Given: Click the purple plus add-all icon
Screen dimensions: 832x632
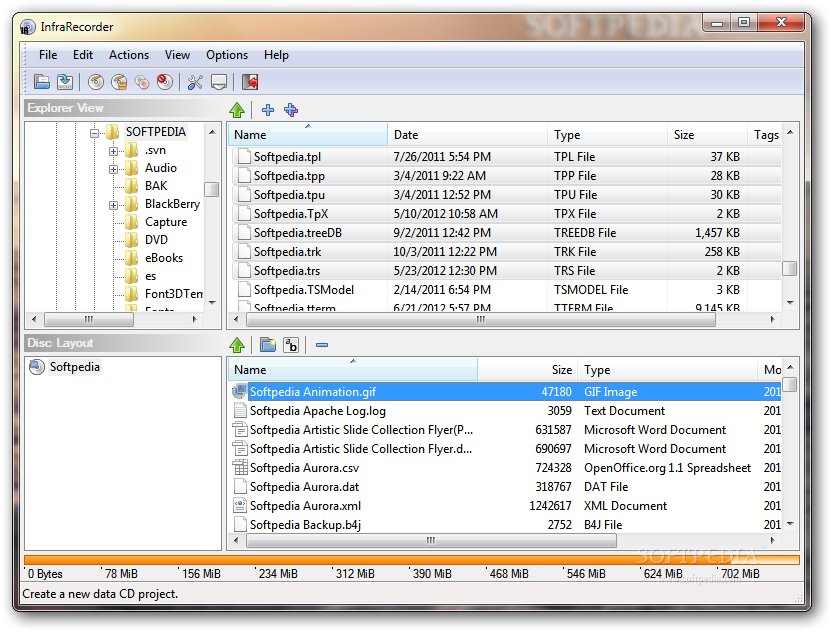Looking at the screenshot, I should pyautogui.click(x=291, y=110).
